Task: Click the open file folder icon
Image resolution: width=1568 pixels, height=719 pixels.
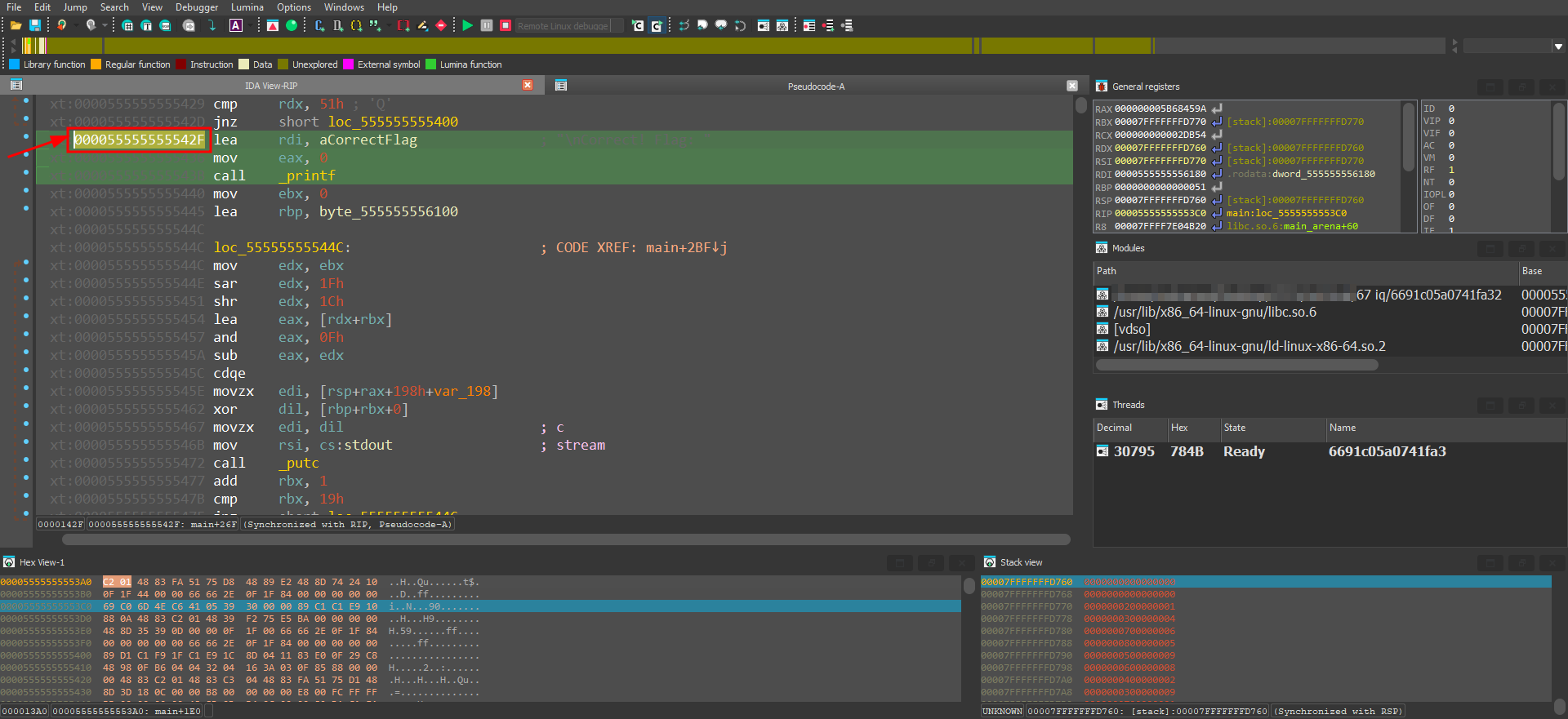Action: pos(16,25)
